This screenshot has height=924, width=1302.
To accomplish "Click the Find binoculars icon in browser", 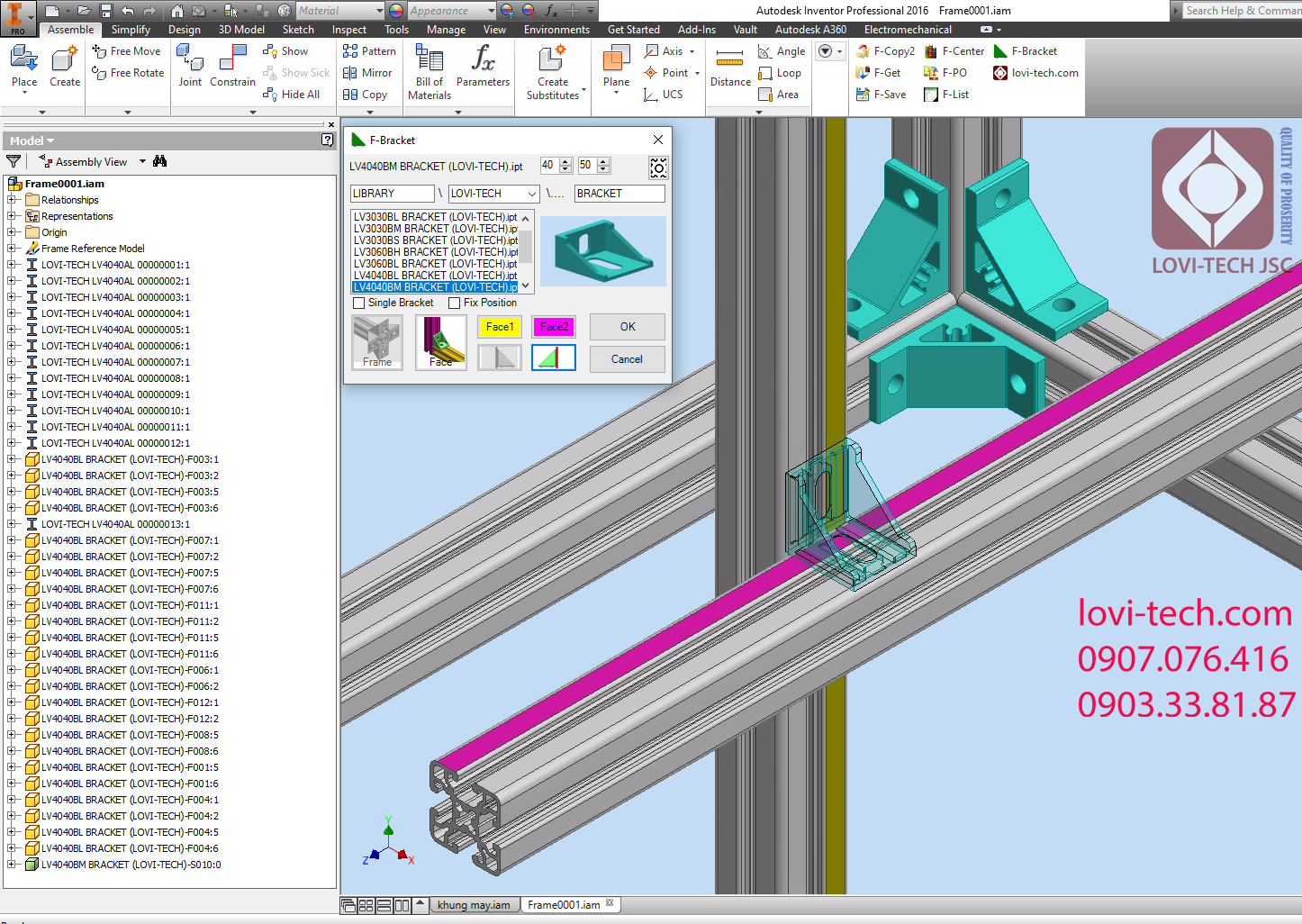I will (160, 161).
